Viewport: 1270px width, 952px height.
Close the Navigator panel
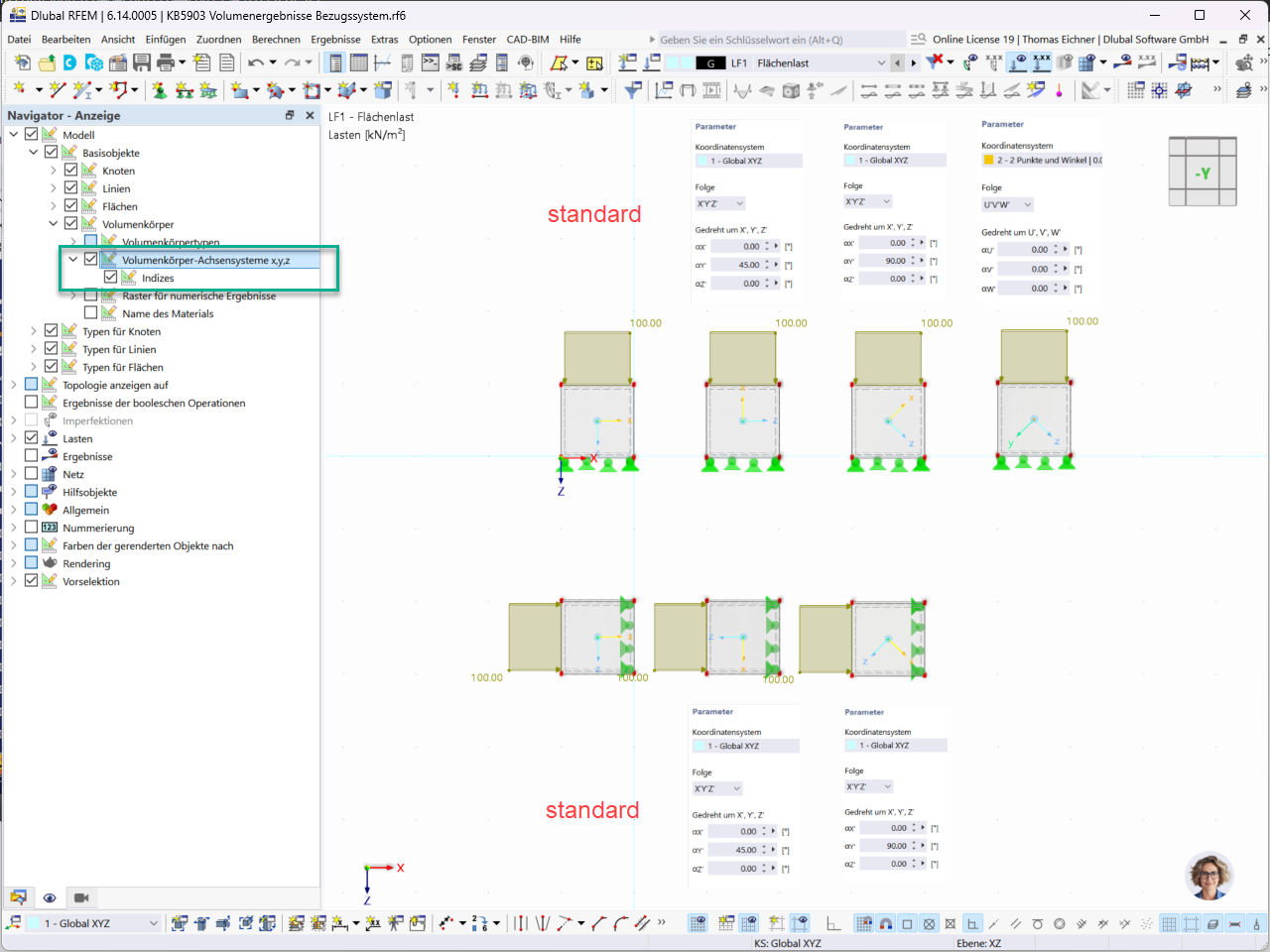[310, 115]
